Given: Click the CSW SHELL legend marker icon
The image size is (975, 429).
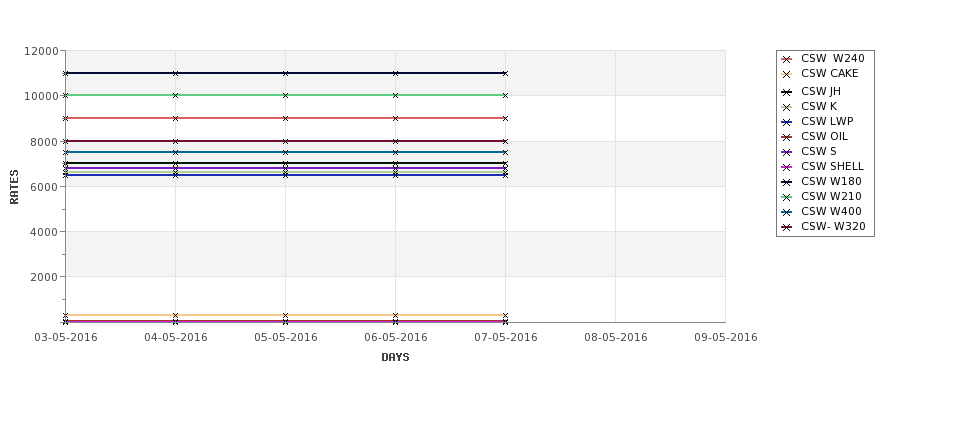Looking at the screenshot, I should 787,167.
